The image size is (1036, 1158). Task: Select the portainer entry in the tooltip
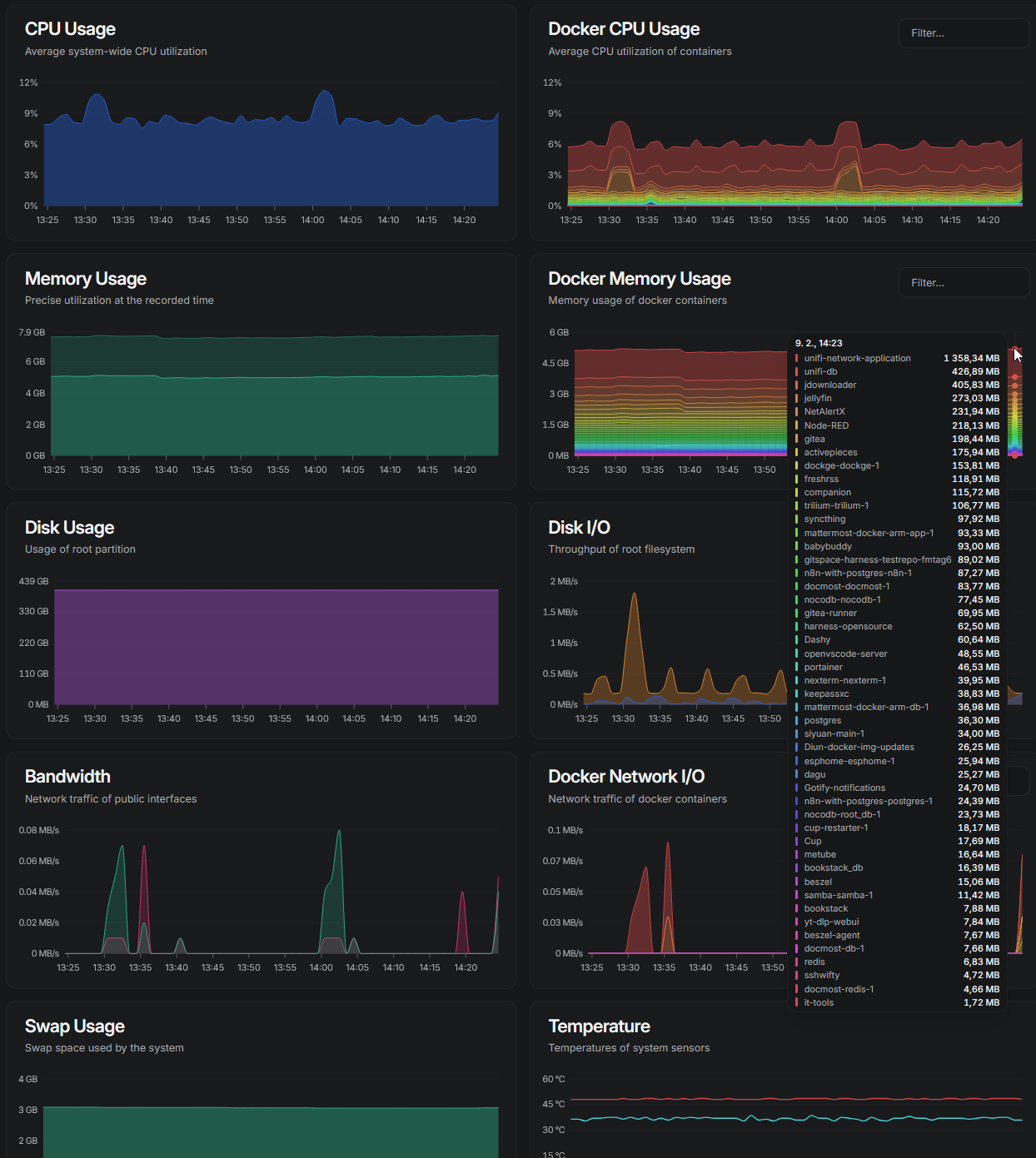pos(823,668)
